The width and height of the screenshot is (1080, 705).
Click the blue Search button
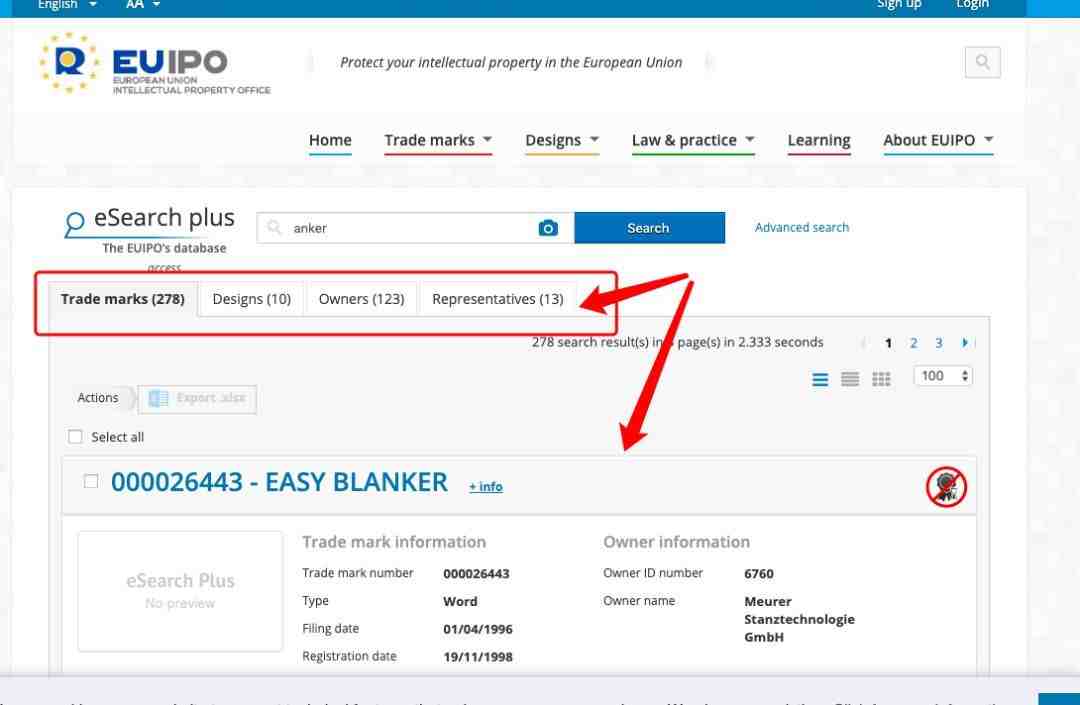tap(649, 228)
